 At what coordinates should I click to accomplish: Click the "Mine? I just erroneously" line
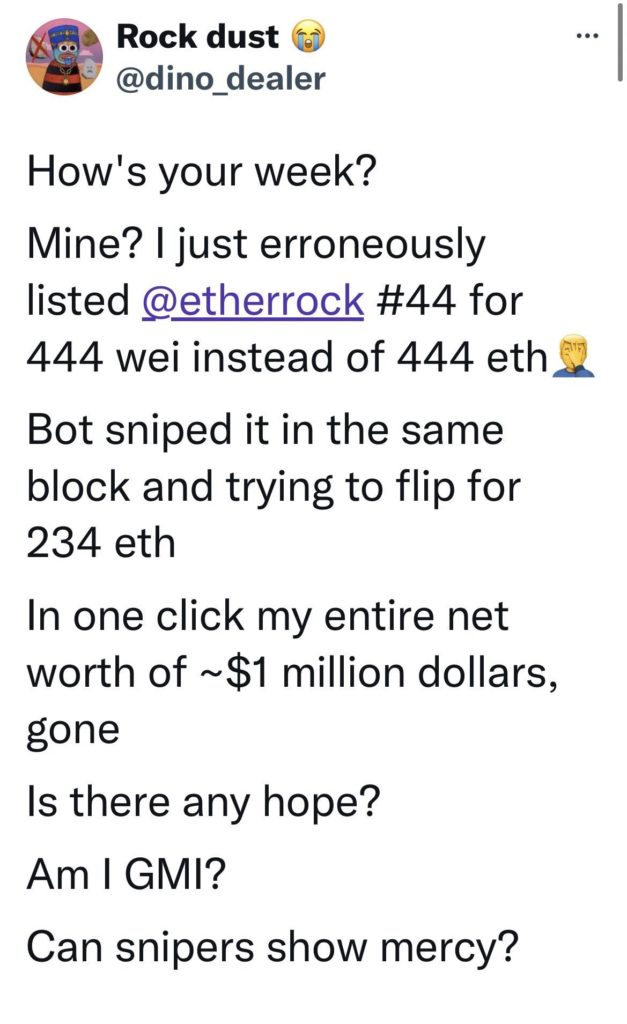click(256, 244)
